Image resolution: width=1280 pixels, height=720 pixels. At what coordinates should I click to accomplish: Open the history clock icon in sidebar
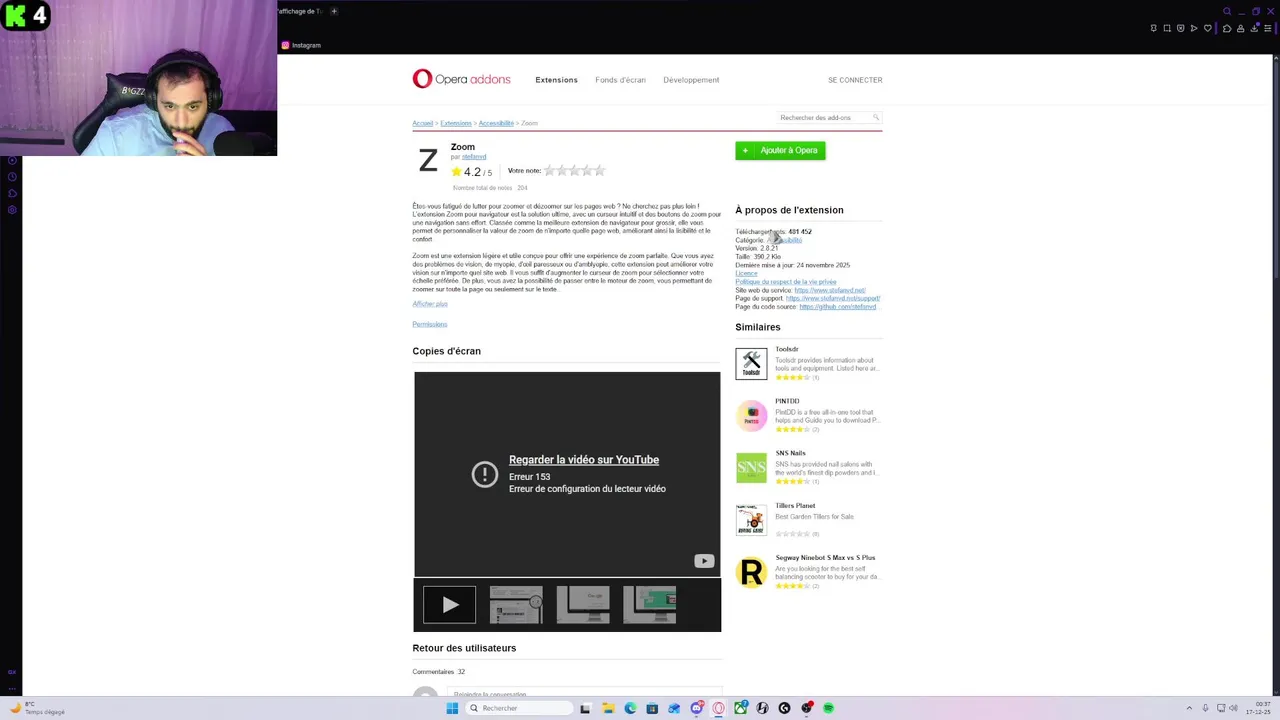pyautogui.click(x=12, y=177)
